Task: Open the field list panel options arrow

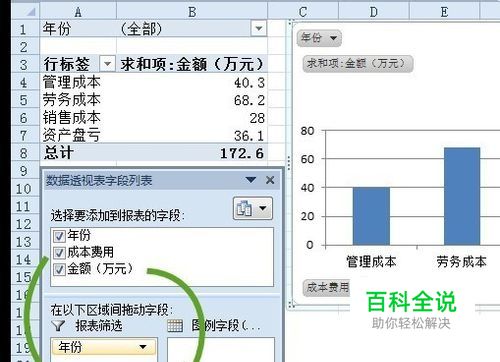Action: (x=251, y=180)
